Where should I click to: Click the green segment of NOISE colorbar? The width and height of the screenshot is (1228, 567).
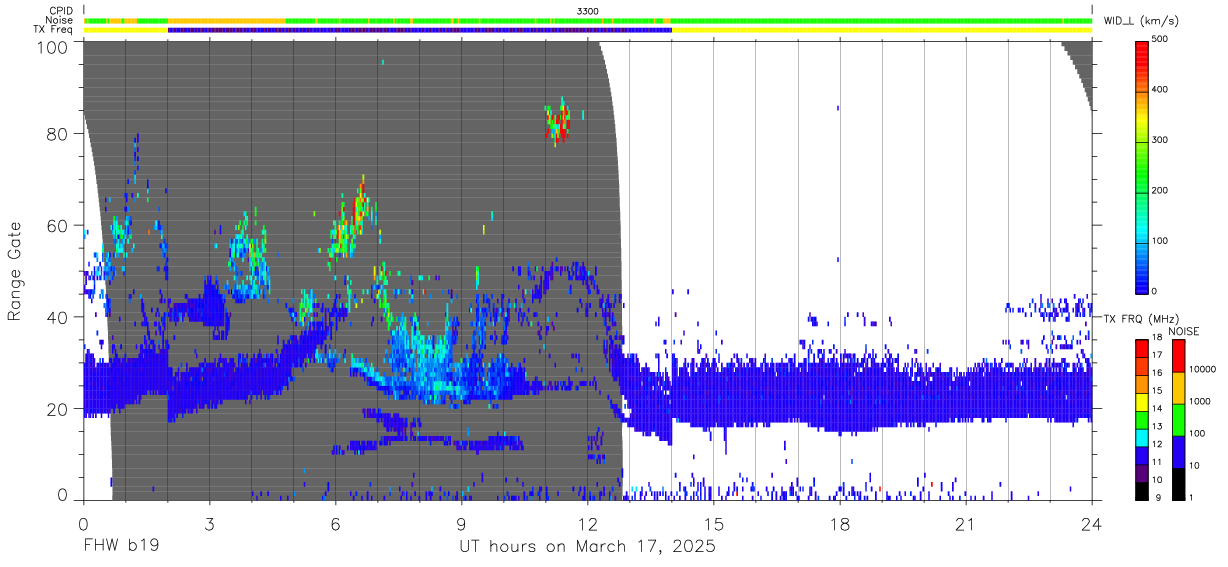point(1178,418)
